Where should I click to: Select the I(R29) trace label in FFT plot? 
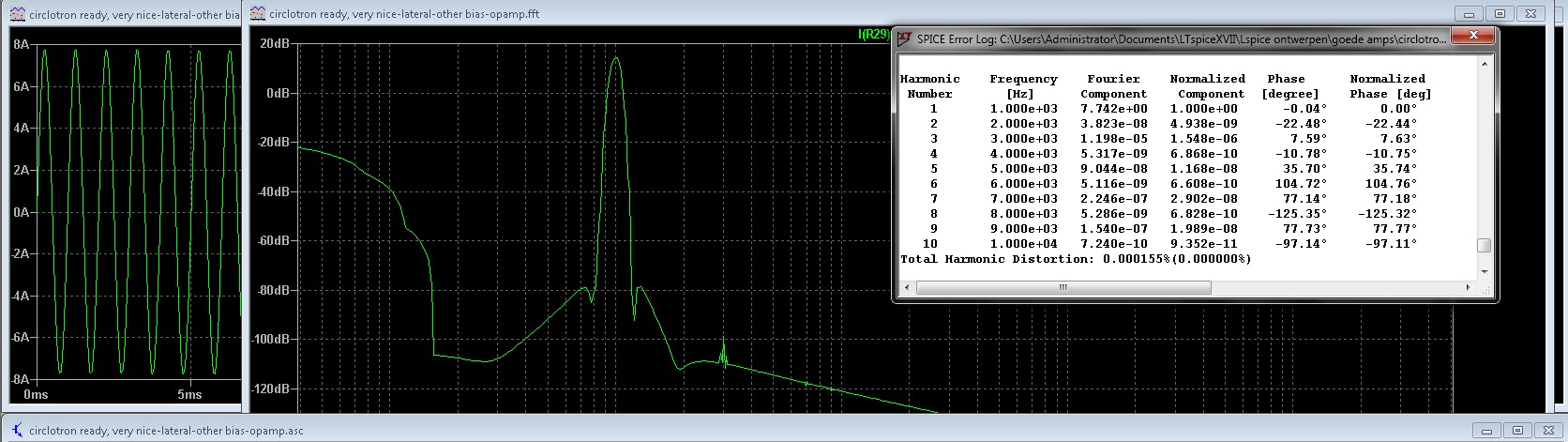[x=874, y=35]
